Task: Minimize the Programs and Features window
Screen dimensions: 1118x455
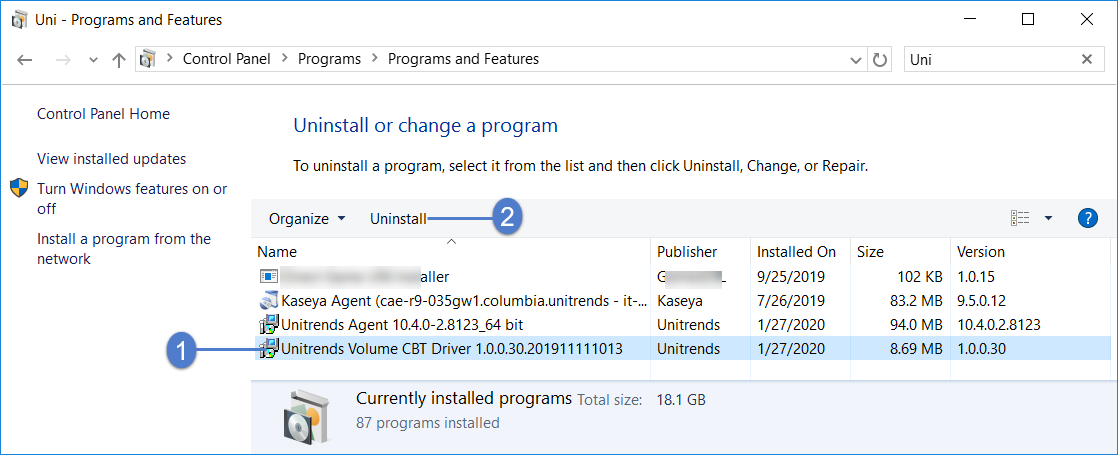Action: tap(969, 19)
